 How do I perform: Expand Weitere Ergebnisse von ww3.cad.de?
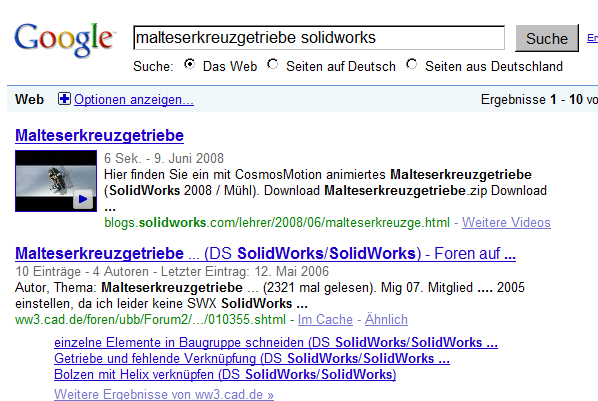coord(164,394)
